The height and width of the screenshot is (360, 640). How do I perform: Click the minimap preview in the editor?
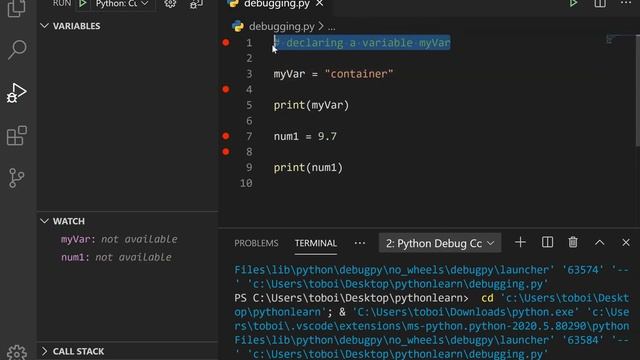(x=610, y=40)
